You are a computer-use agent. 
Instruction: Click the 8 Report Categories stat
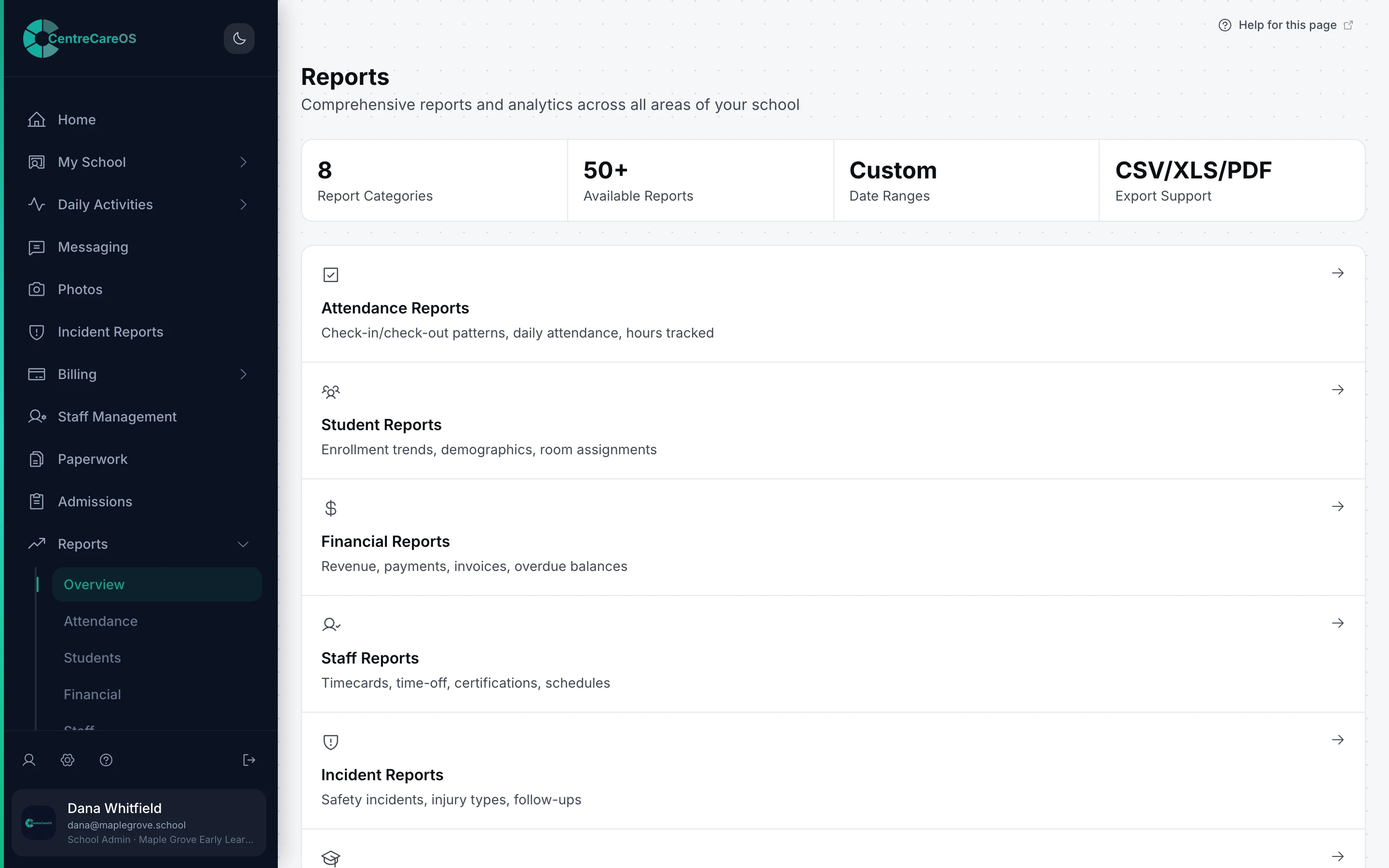435,180
